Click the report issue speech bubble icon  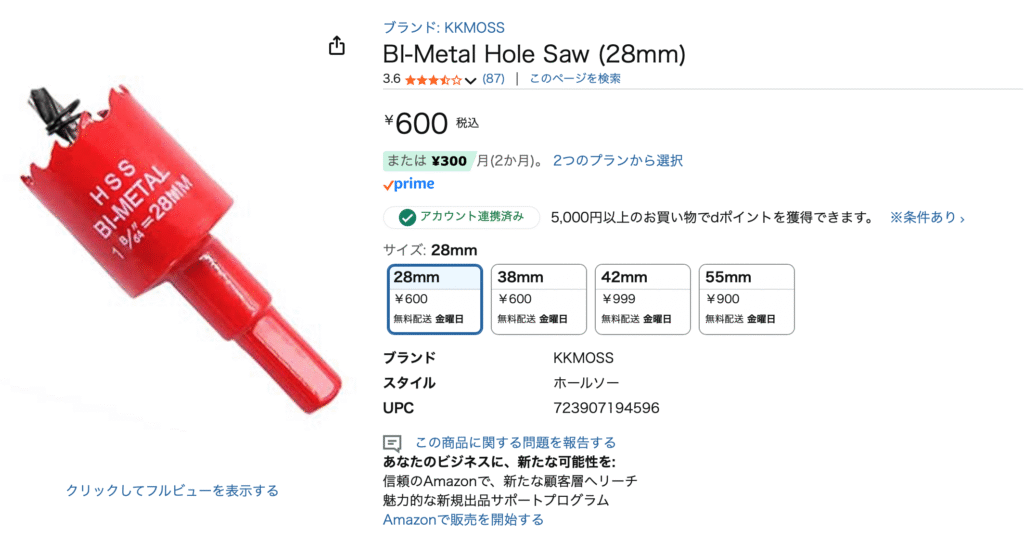tap(392, 443)
